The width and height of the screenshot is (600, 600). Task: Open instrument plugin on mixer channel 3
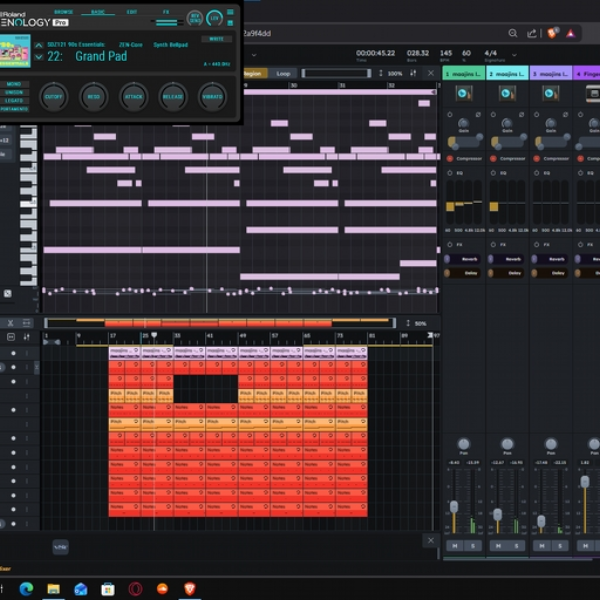pos(550,93)
